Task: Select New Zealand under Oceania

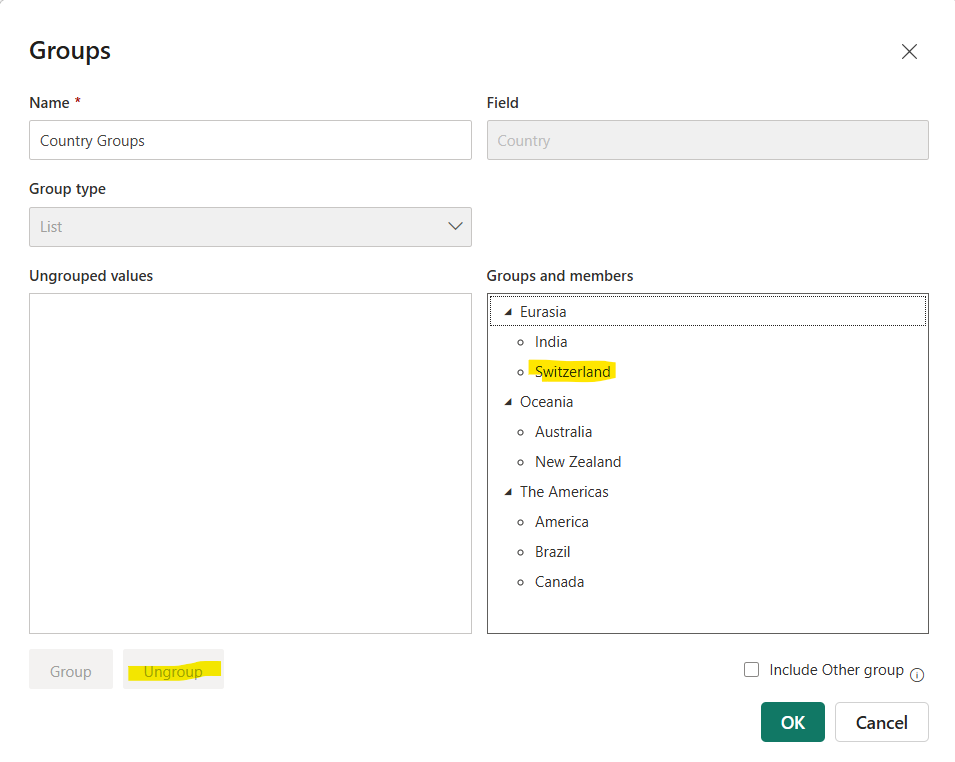Action: coord(578,461)
